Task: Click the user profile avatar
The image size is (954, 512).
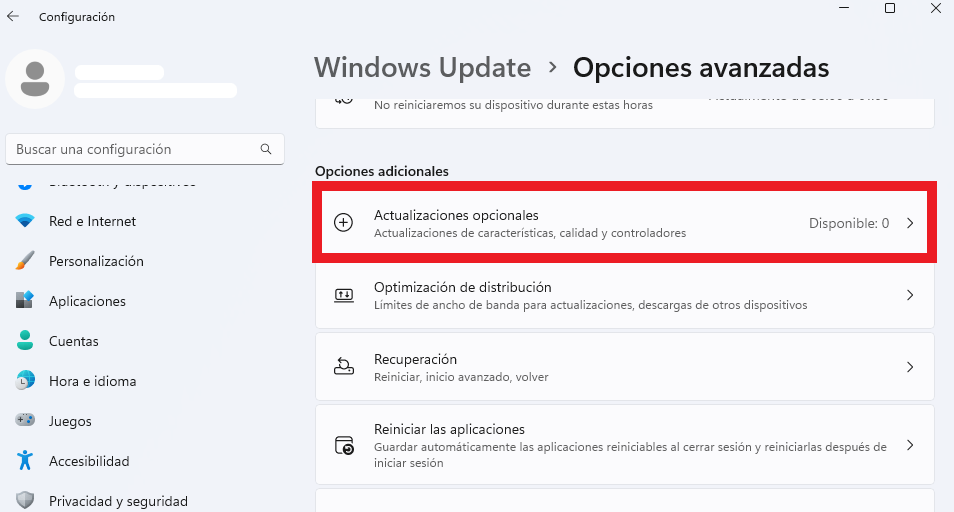Action: (x=35, y=79)
